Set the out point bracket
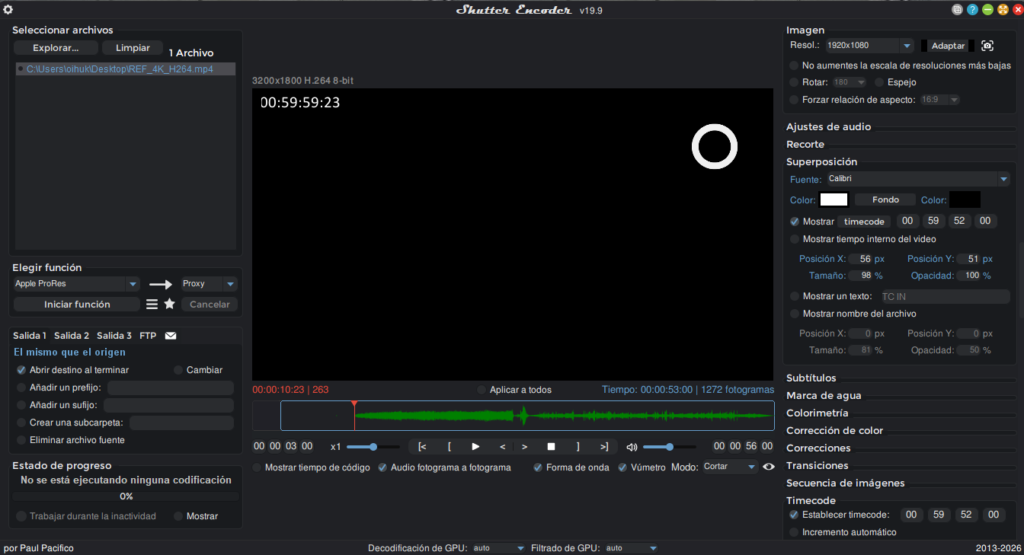 [577, 447]
